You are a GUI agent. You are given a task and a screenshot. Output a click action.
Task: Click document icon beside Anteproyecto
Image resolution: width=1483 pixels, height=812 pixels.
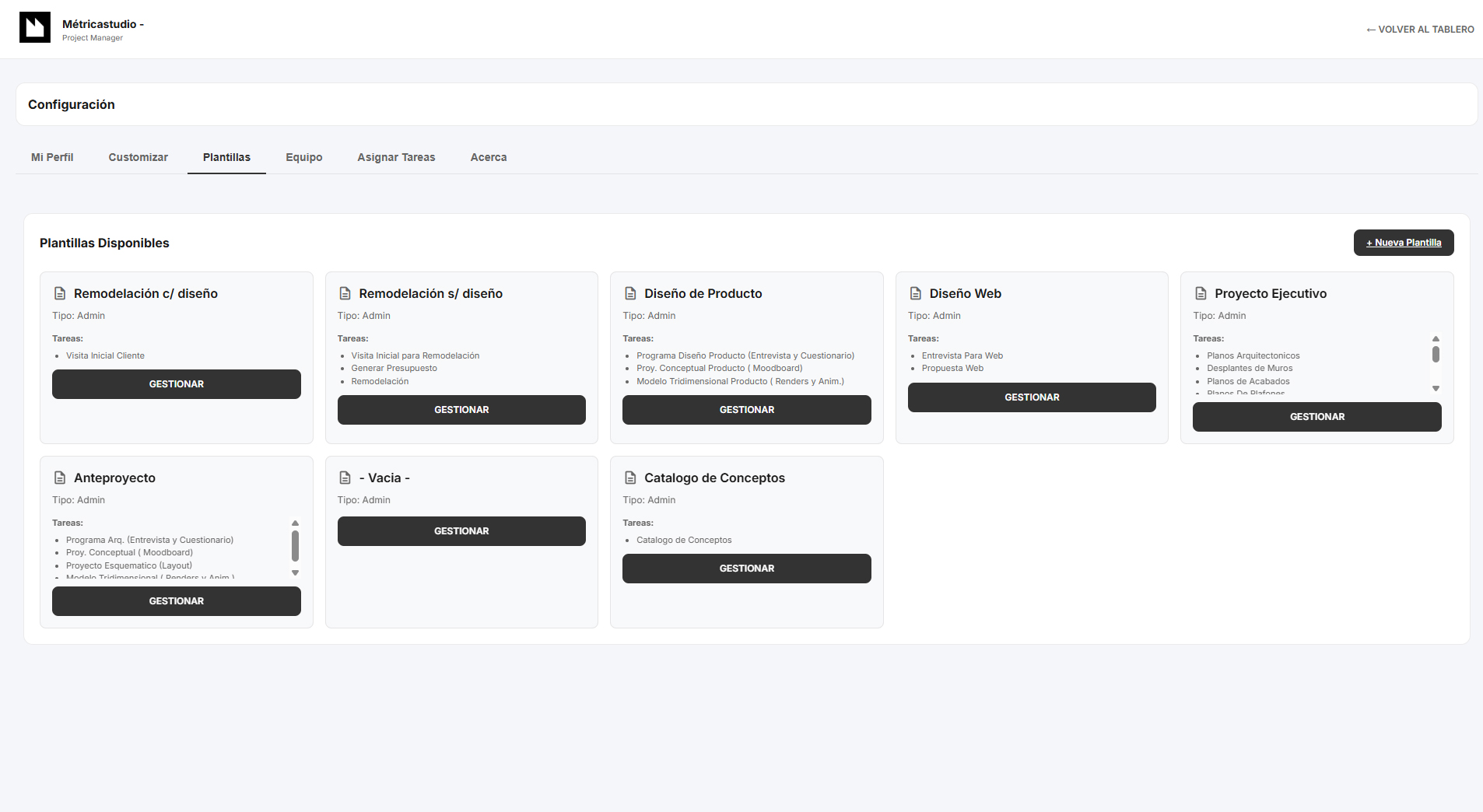[60, 478]
